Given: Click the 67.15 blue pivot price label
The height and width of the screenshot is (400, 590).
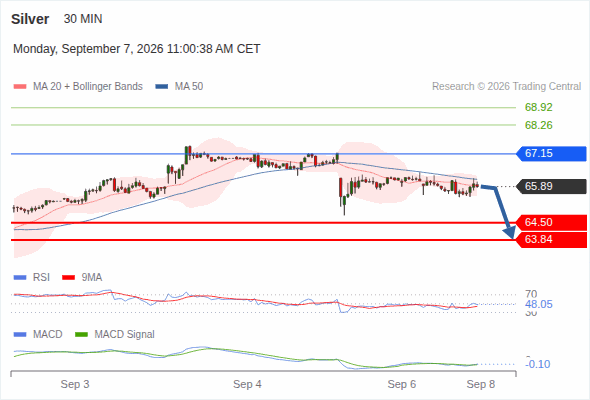Looking at the screenshot, I should pos(551,154).
